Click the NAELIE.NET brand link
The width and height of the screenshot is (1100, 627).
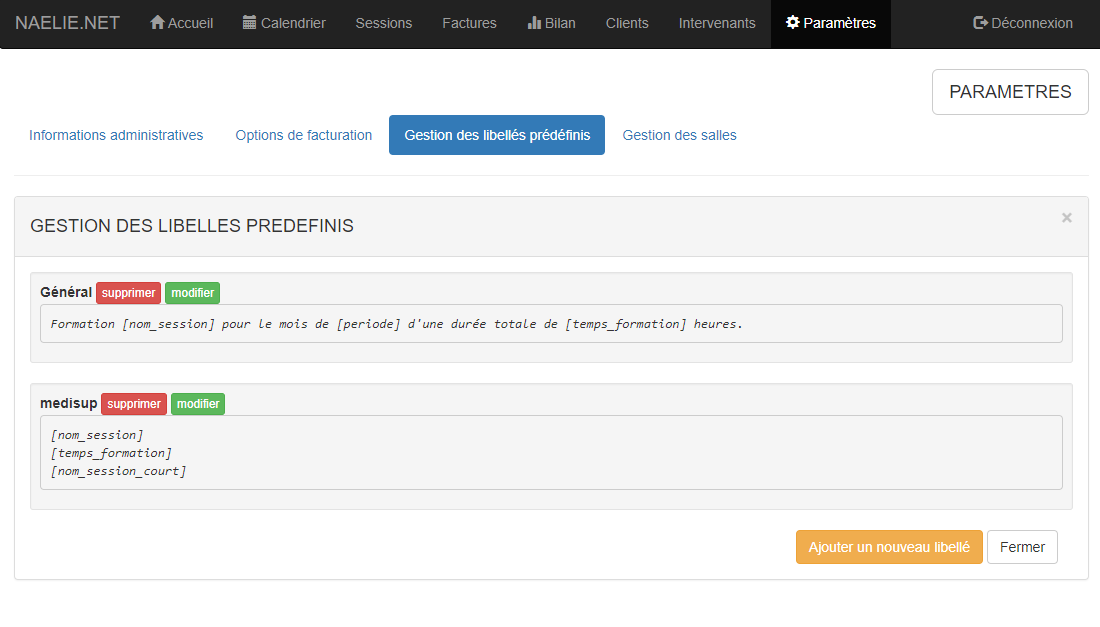pyautogui.click(x=67, y=23)
